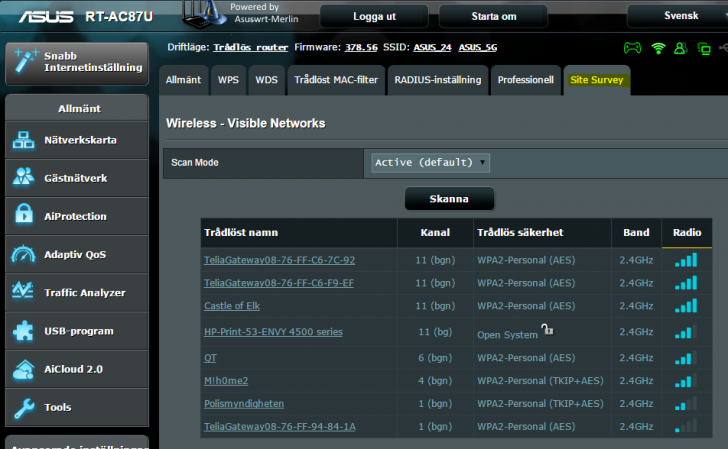
Task: Open Traffic Analyzer in the sidebar
Action: pos(77,293)
